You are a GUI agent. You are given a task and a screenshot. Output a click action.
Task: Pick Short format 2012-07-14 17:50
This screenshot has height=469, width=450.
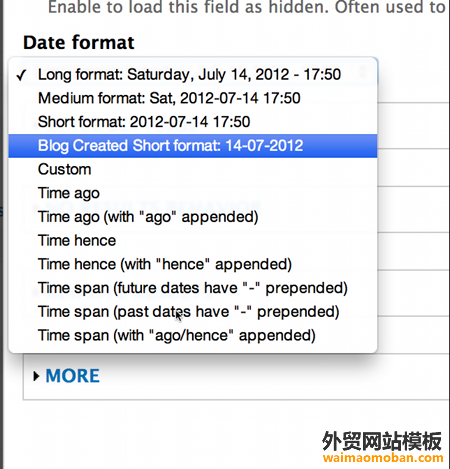tap(193, 122)
